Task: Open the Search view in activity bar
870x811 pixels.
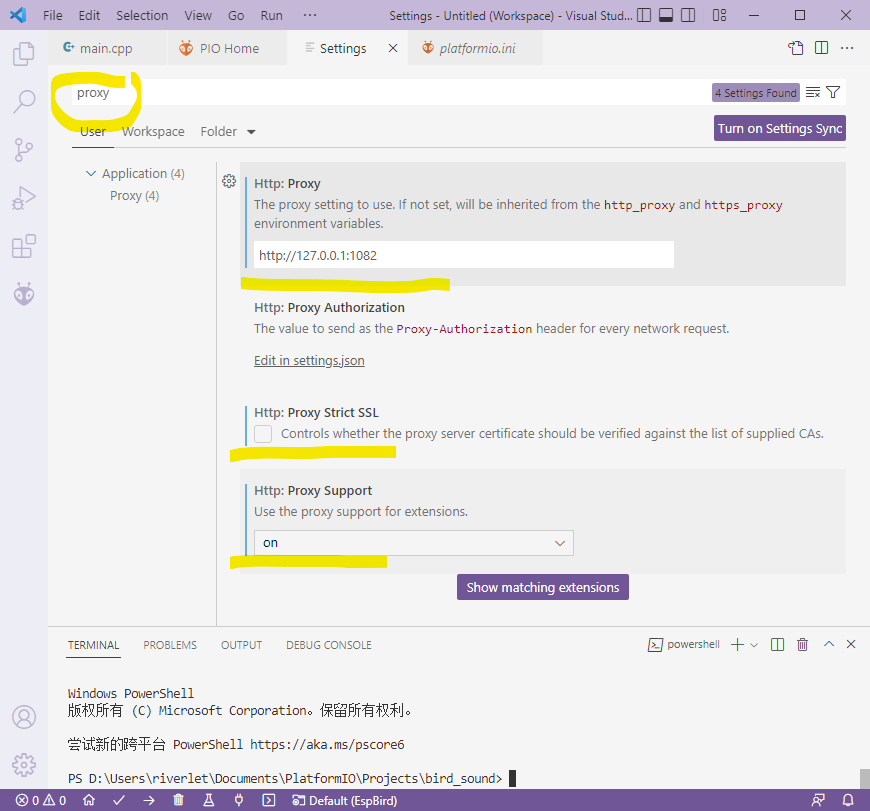Action: click(x=24, y=101)
